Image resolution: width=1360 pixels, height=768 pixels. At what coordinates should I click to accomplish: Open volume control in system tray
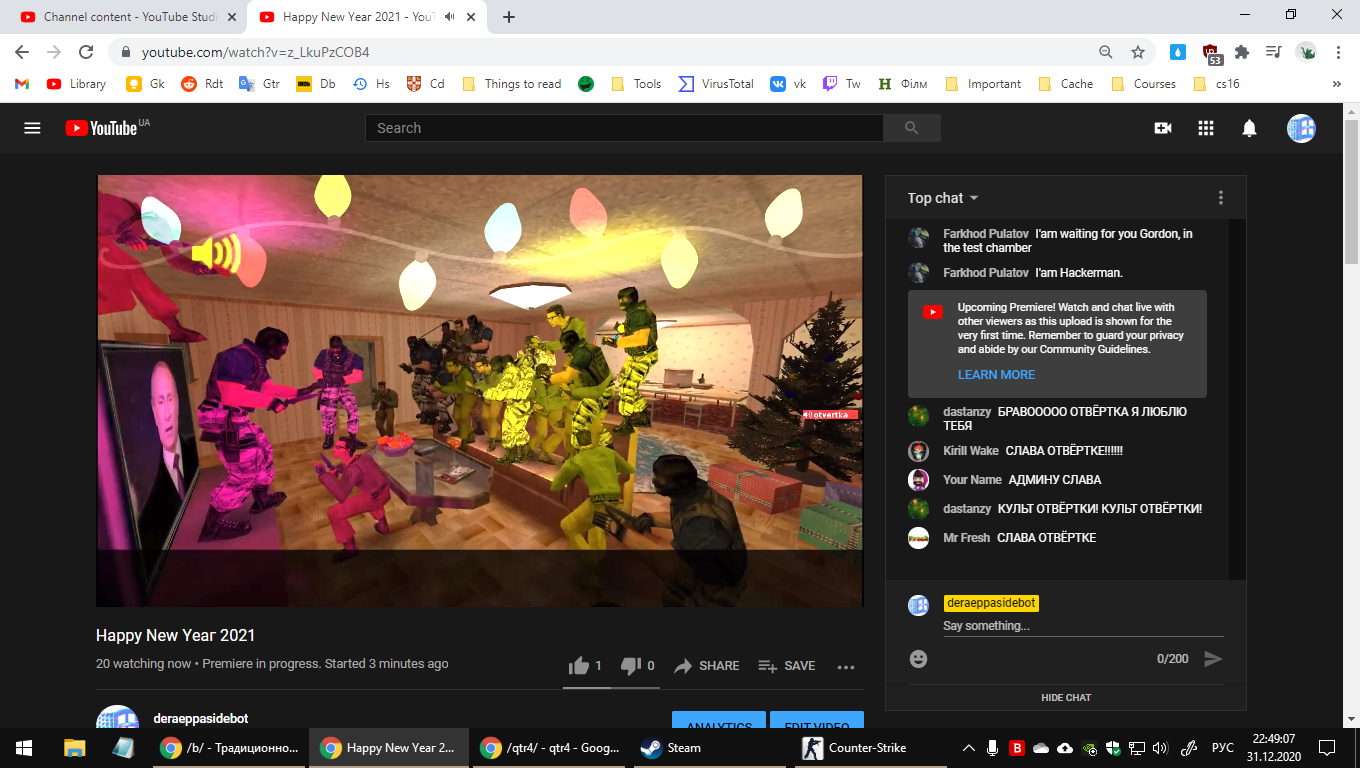click(x=1160, y=748)
